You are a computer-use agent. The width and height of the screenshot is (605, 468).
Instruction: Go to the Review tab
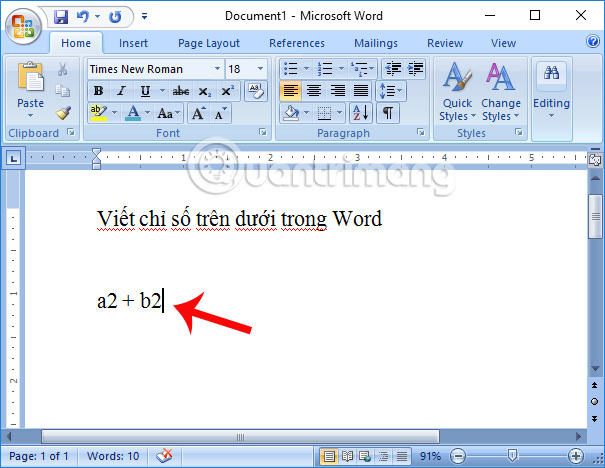click(x=445, y=43)
